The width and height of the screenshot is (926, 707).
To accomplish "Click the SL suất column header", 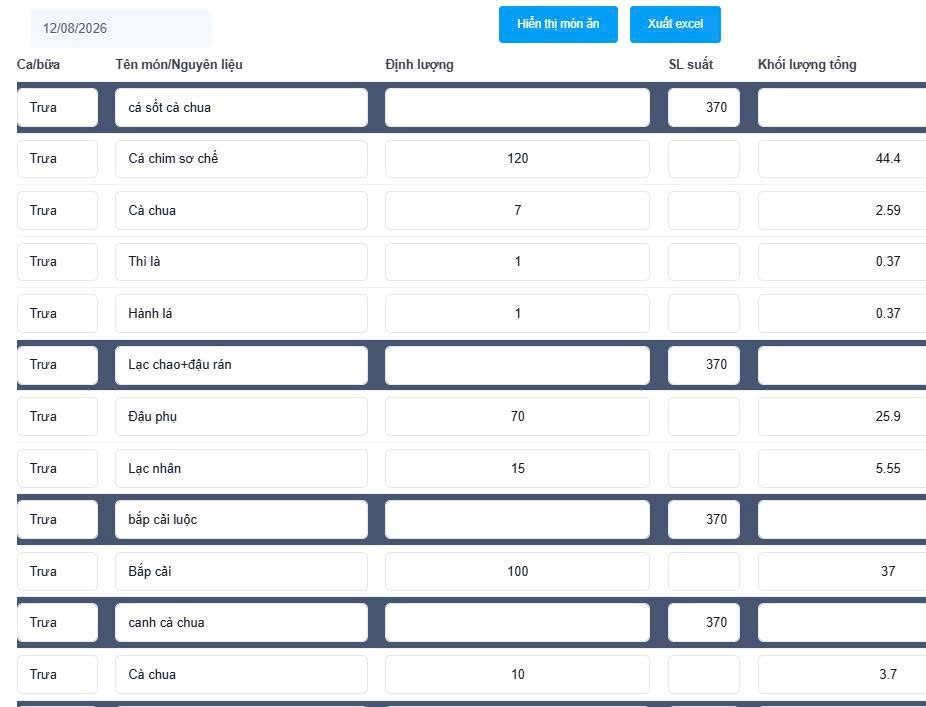I will (x=690, y=64).
